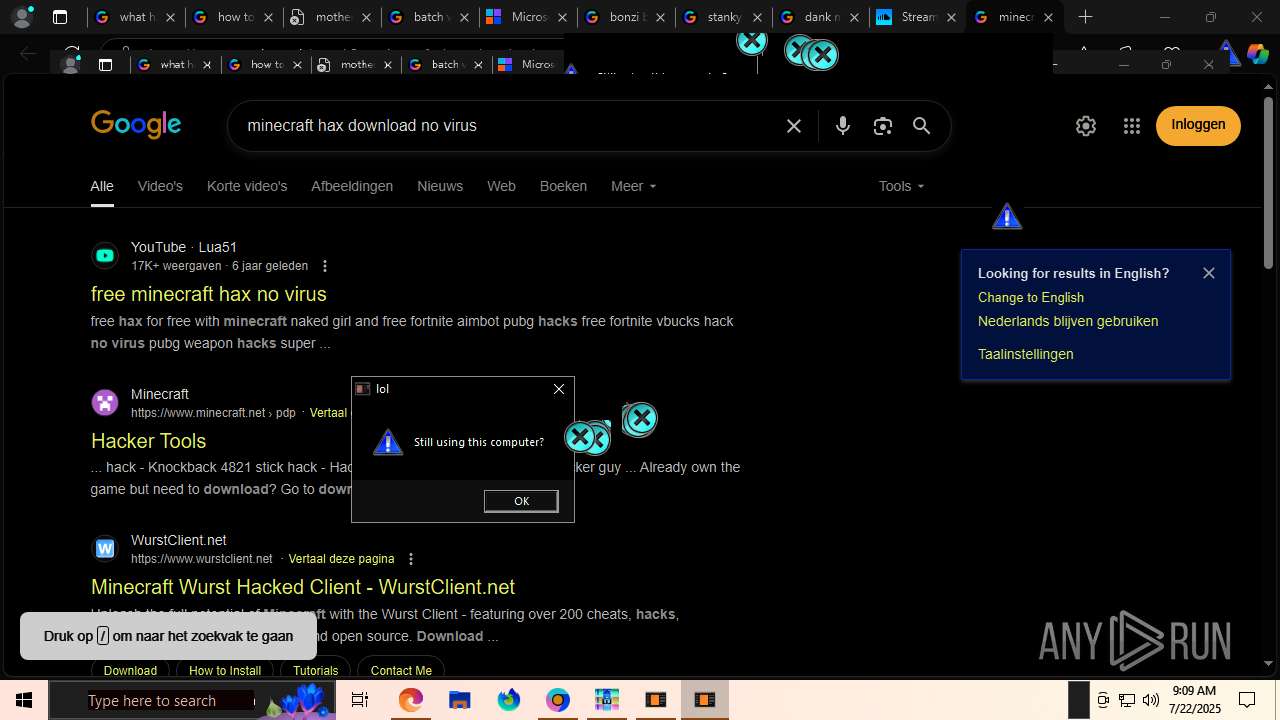This screenshot has width=1280, height=720.
Task: Click the WurstClient.net favicon
Action: pyautogui.click(x=105, y=549)
